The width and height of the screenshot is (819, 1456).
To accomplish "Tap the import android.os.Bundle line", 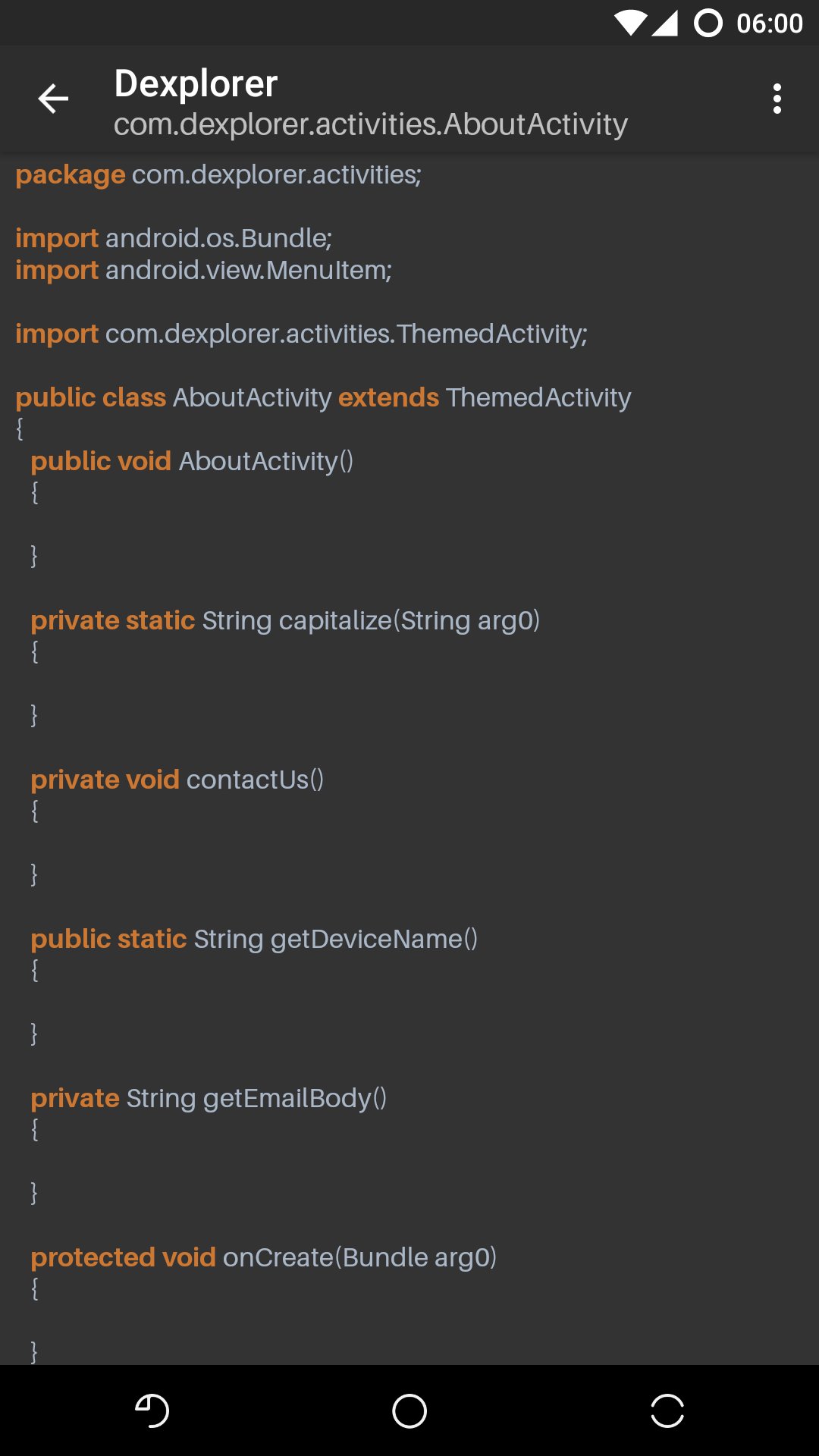I will click(x=174, y=238).
